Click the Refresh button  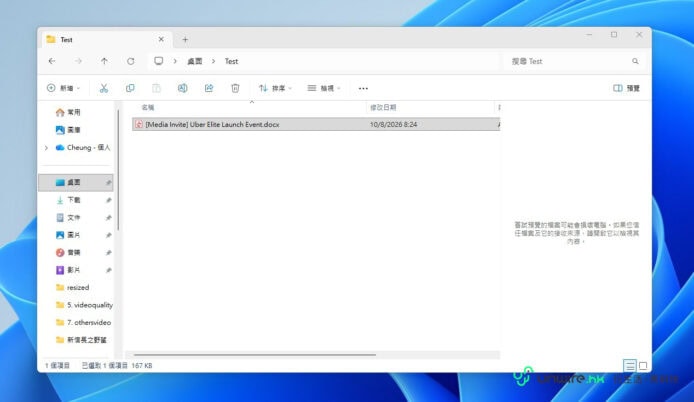[131, 61]
